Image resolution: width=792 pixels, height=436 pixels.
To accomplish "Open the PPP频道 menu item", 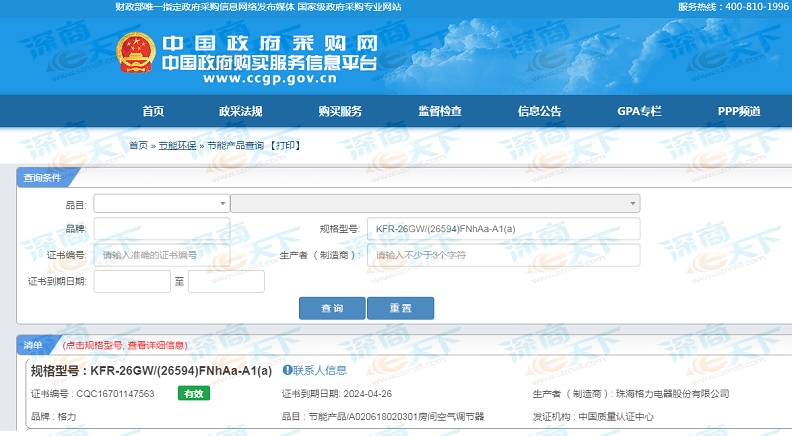I will [x=739, y=111].
